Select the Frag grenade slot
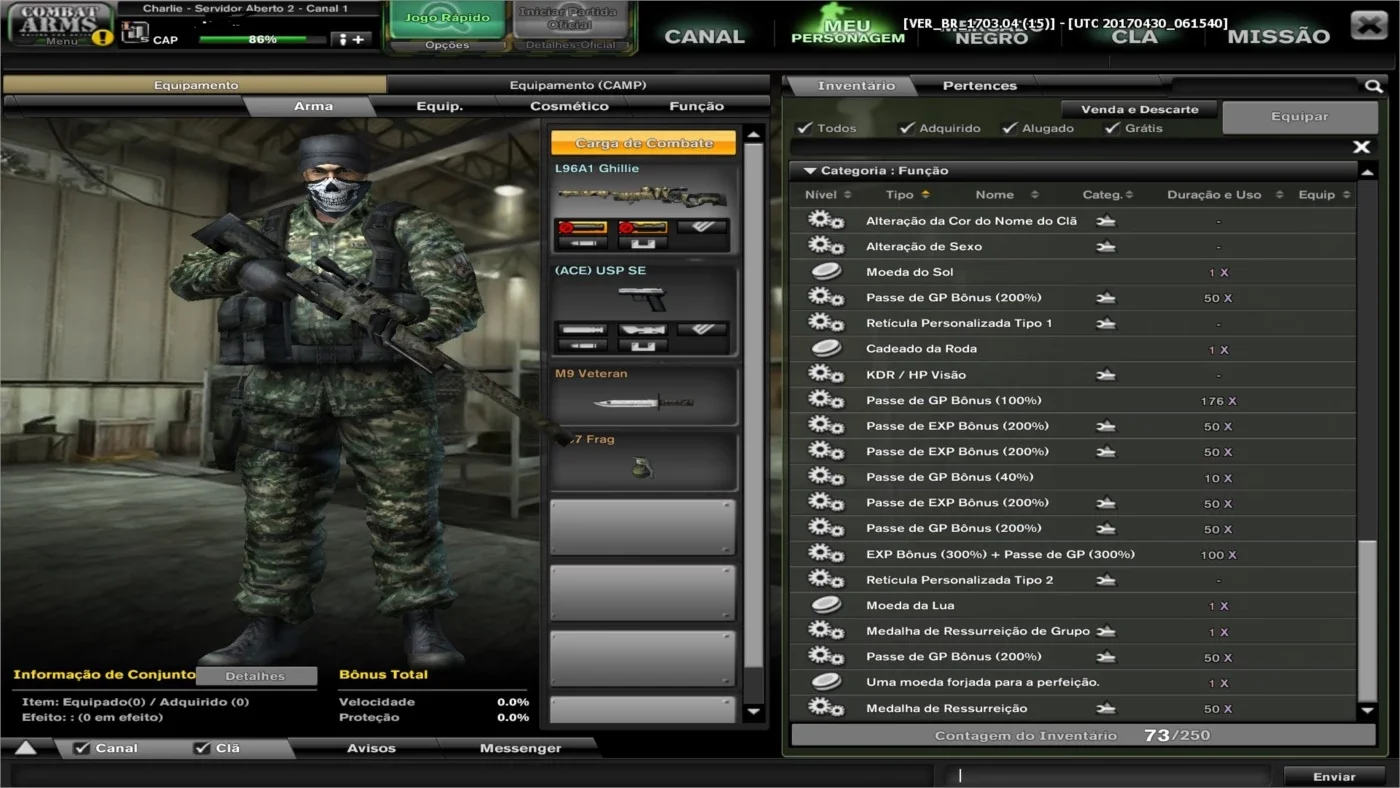Viewport: 1400px width, 788px height. tap(643, 461)
